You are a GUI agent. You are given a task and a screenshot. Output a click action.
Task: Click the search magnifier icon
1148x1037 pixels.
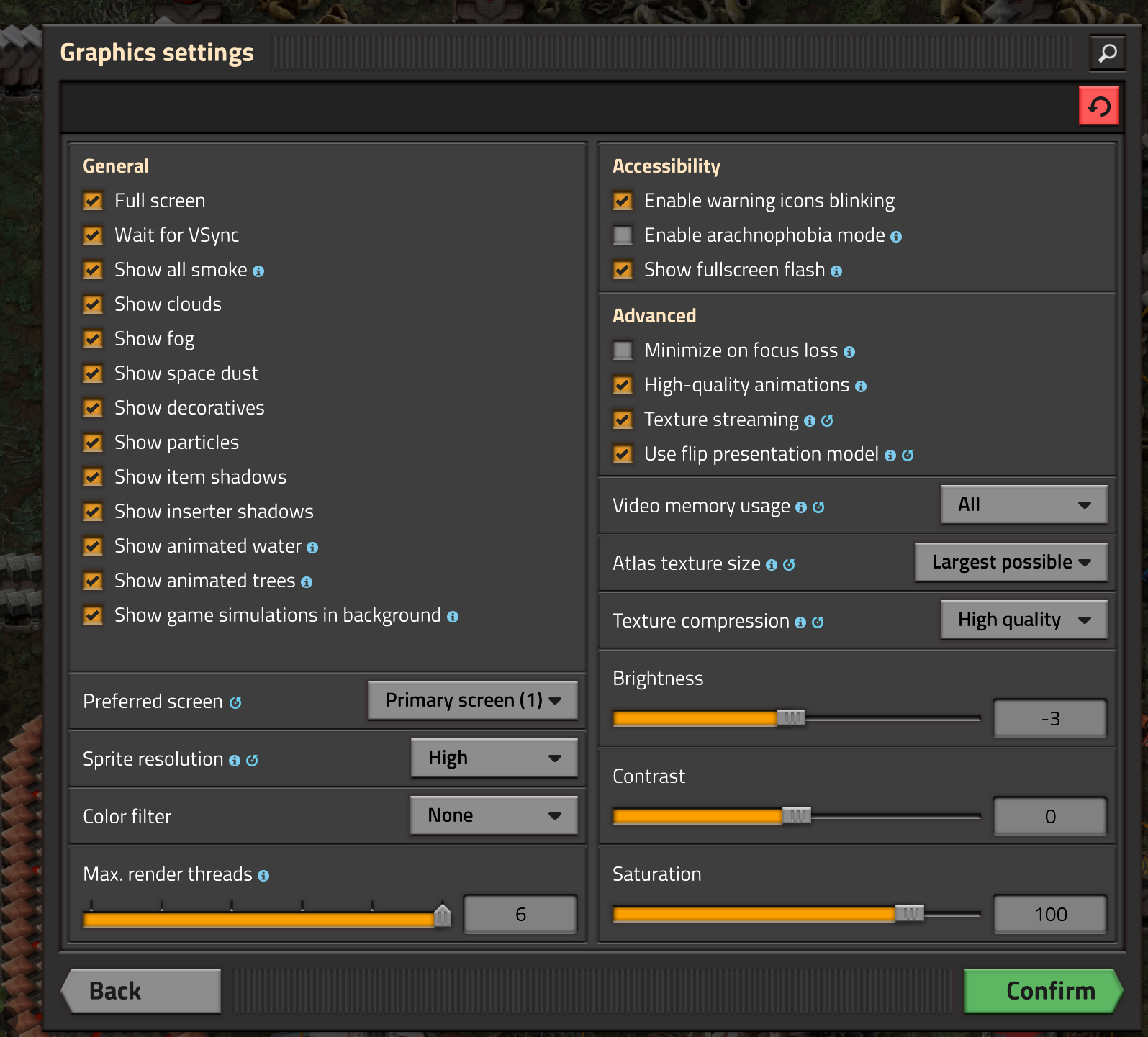(1107, 53)
